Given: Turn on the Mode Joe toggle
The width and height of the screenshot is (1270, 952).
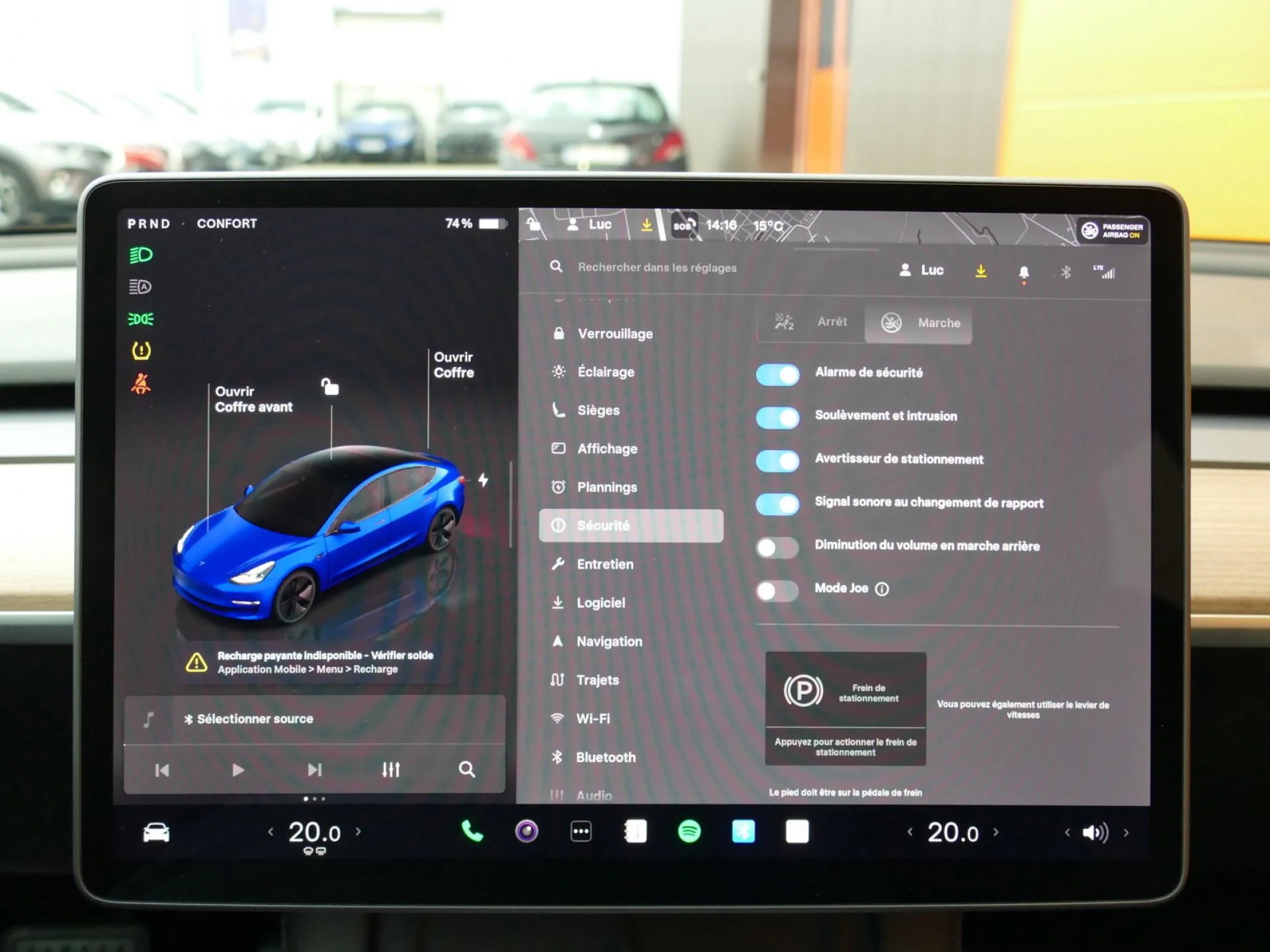Looking at the screenshot, I should point(778,591).
